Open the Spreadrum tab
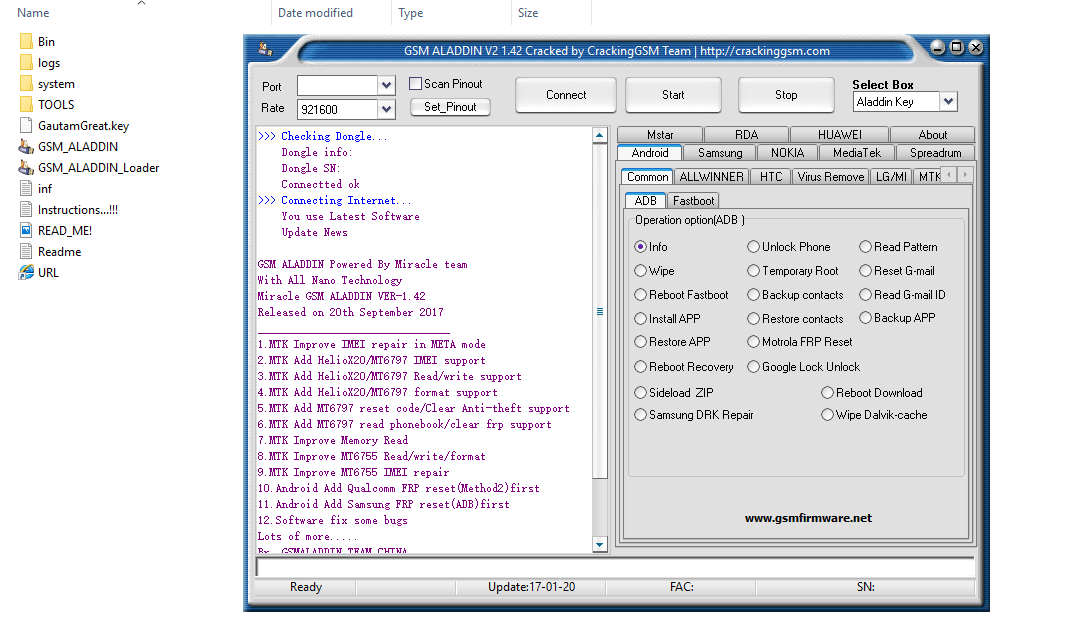 [935, 153]
